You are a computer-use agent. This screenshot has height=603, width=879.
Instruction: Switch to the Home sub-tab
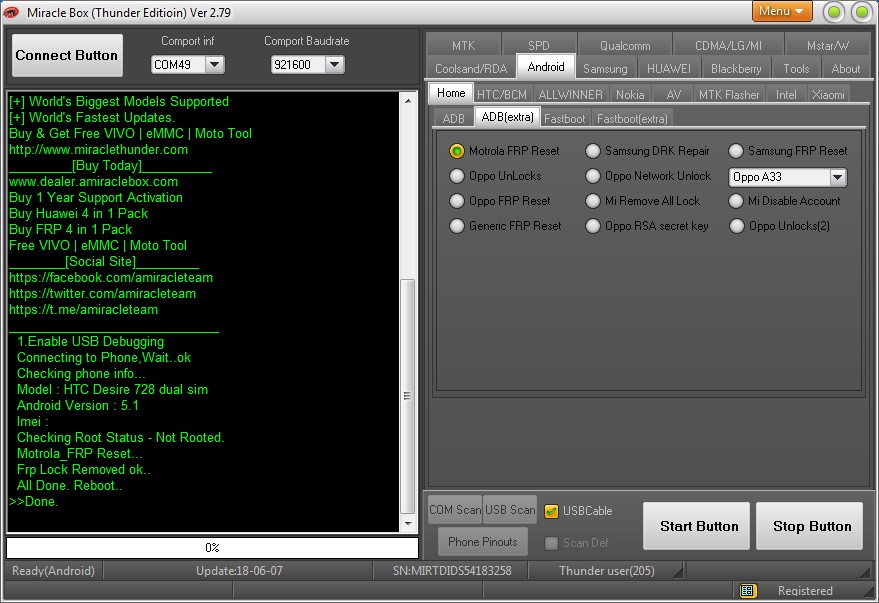[x=451, y=93]
